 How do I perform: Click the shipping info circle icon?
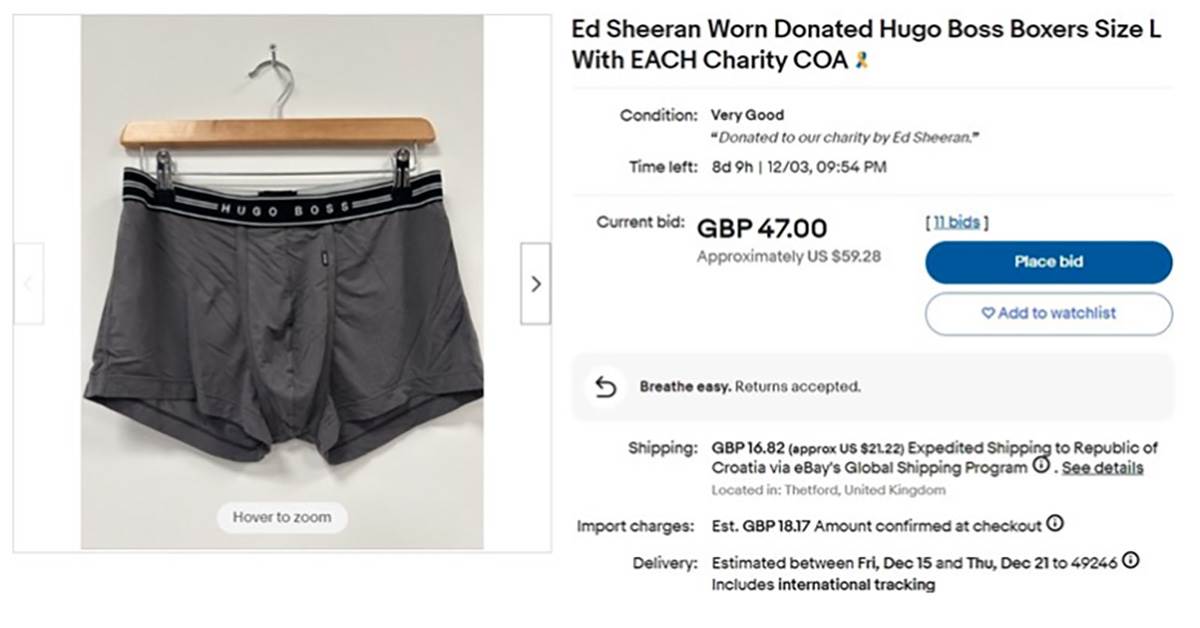pos(1041,466)
